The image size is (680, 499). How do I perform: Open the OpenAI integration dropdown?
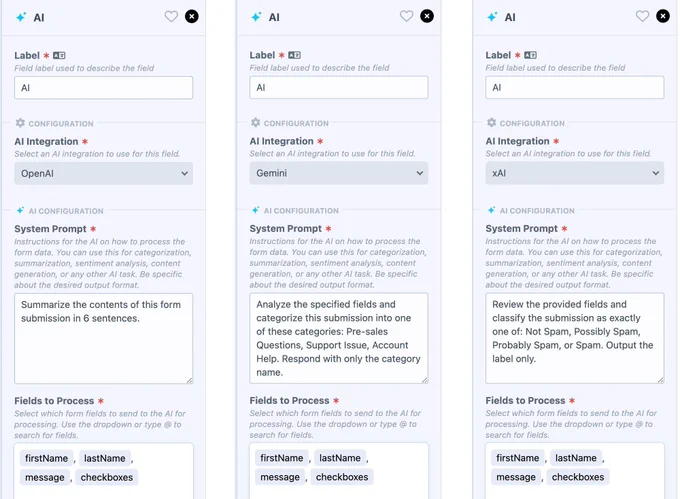[x=104, y=173]
